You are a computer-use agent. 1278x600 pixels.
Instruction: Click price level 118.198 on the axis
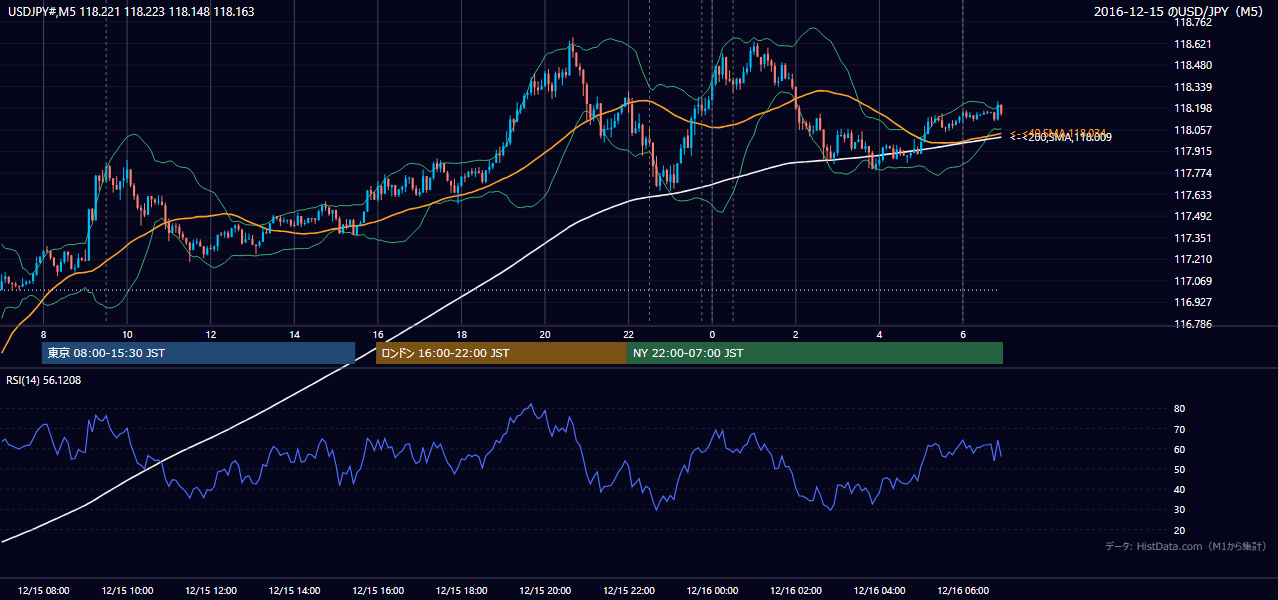click(x=1192, y=108)
